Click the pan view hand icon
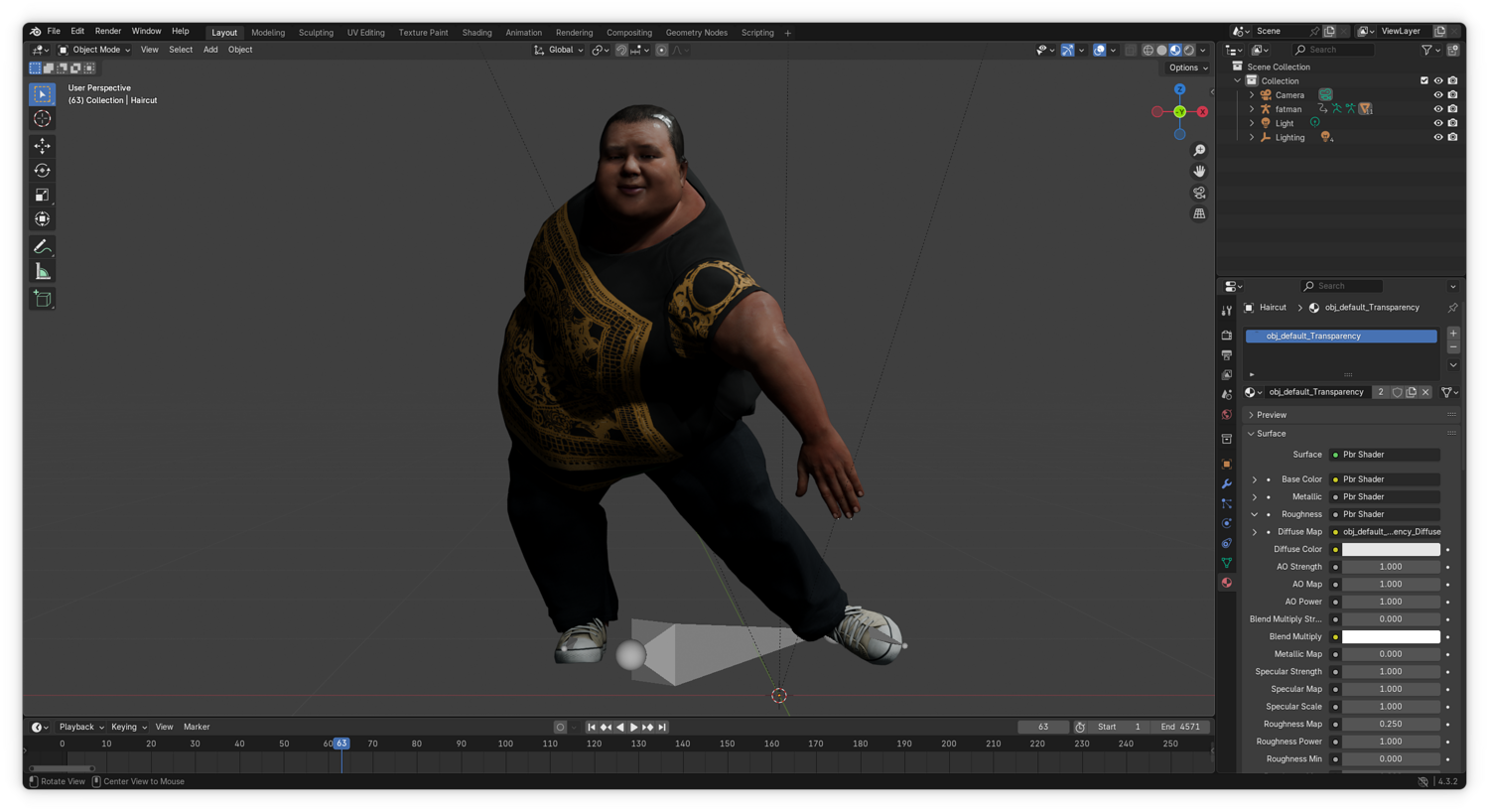 (1199, 172)
